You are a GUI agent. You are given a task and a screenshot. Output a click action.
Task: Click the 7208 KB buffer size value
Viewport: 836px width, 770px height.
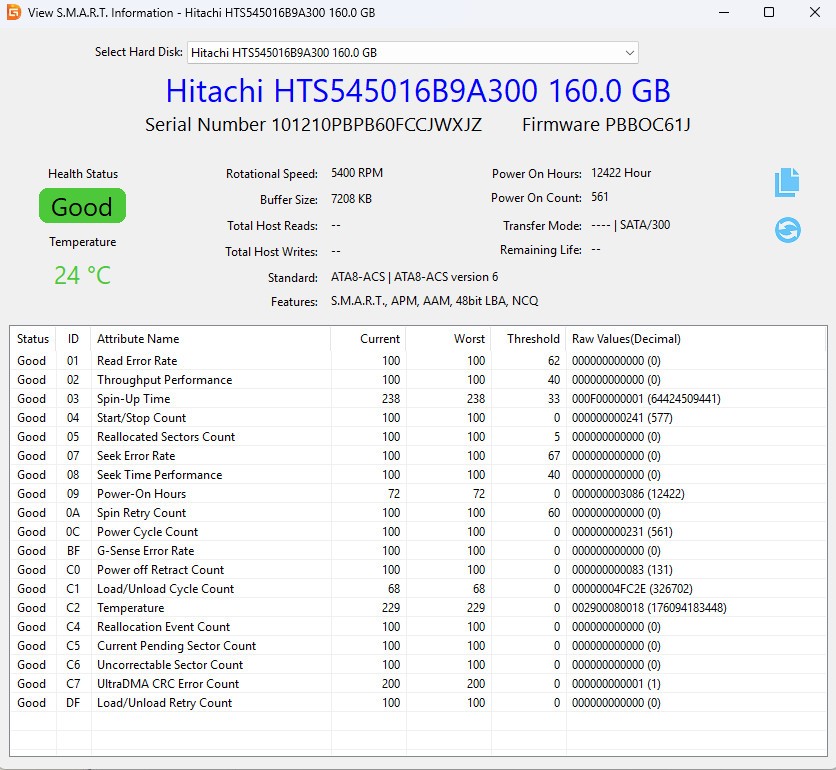(351, 199)
